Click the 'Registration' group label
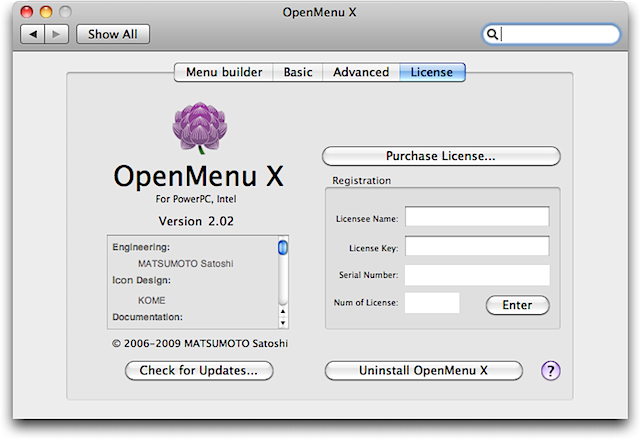640x440 pixels. tap(362, 180)
